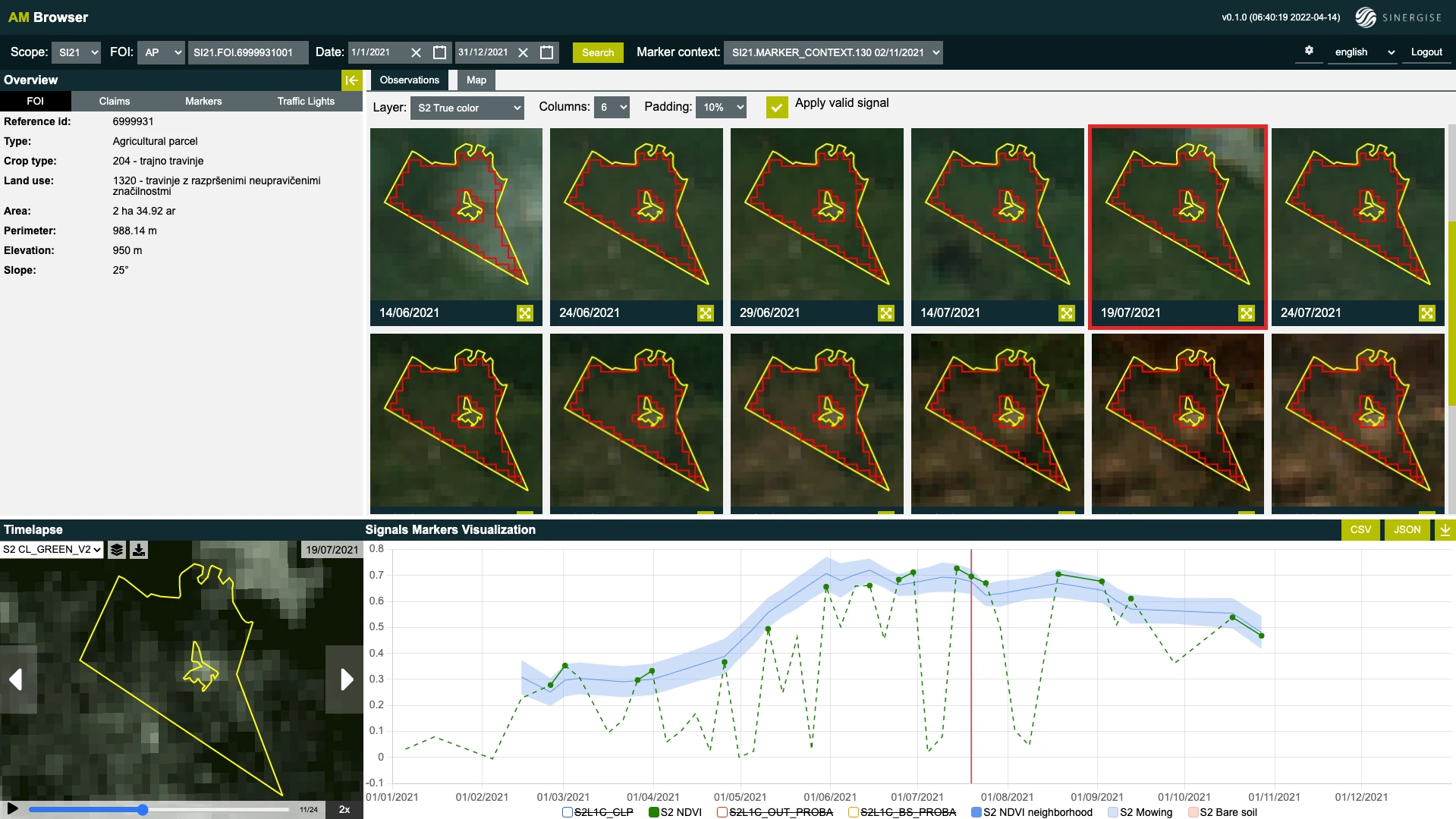Viewport: 1456px width, 819px height.
Task: Collapse the Overview panel with arrow icon
Action: tap(351, 80)
